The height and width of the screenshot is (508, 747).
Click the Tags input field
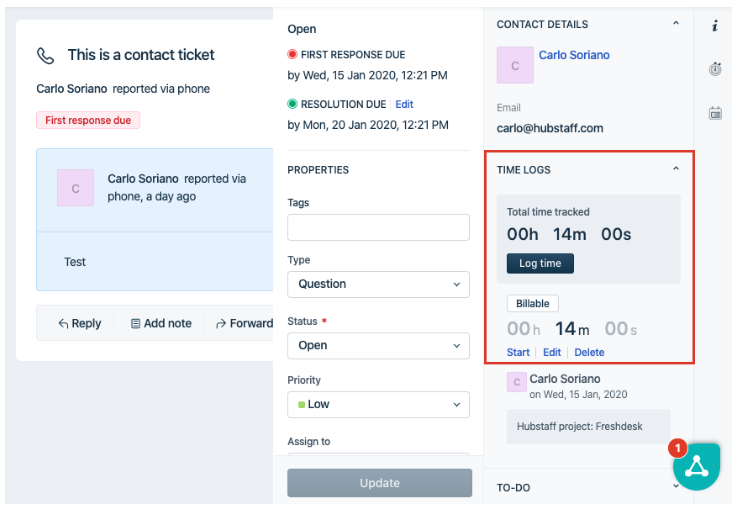378,228
